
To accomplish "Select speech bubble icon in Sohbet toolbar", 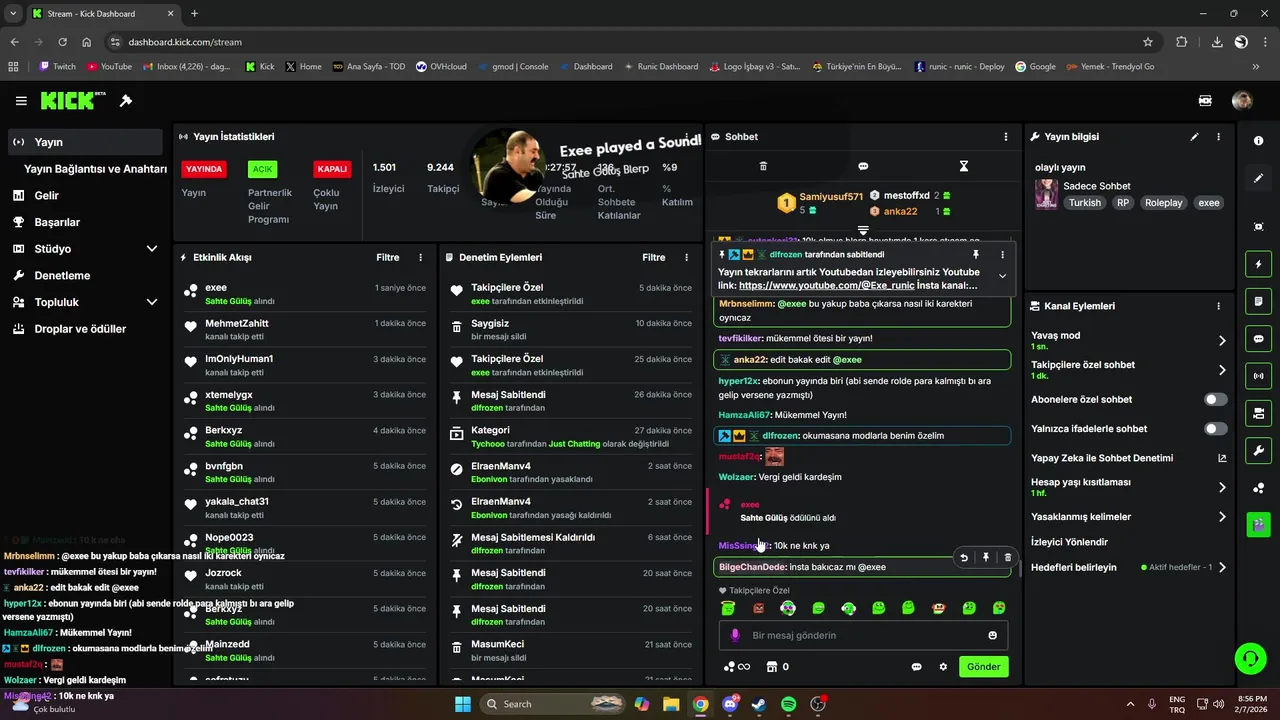I will click(x=863, y=166).
